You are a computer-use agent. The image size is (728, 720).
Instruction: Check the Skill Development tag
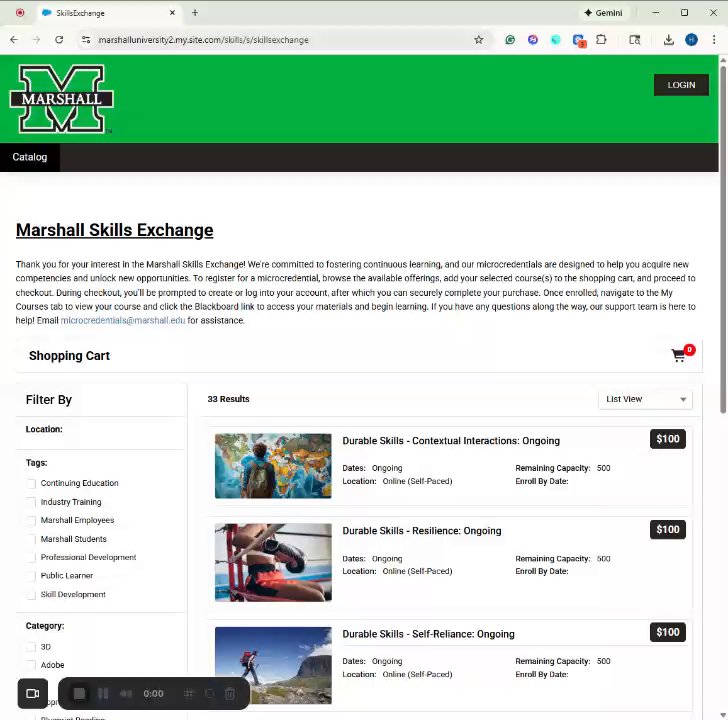(x=31, y=594)
